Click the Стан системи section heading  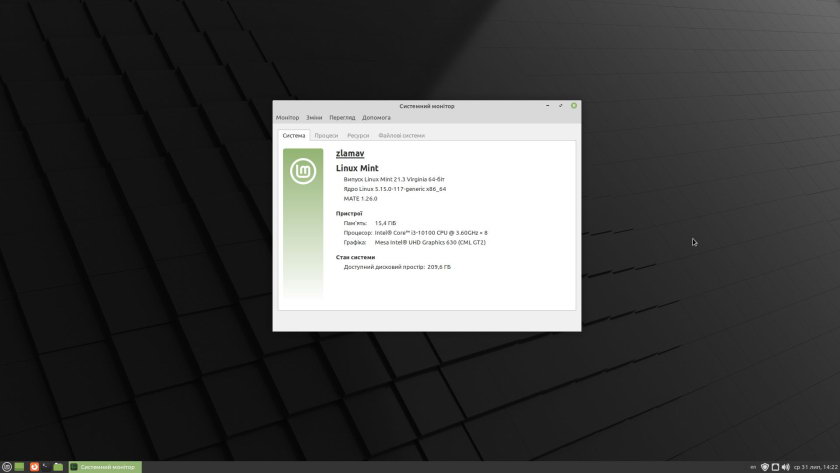tap(355, 257)
